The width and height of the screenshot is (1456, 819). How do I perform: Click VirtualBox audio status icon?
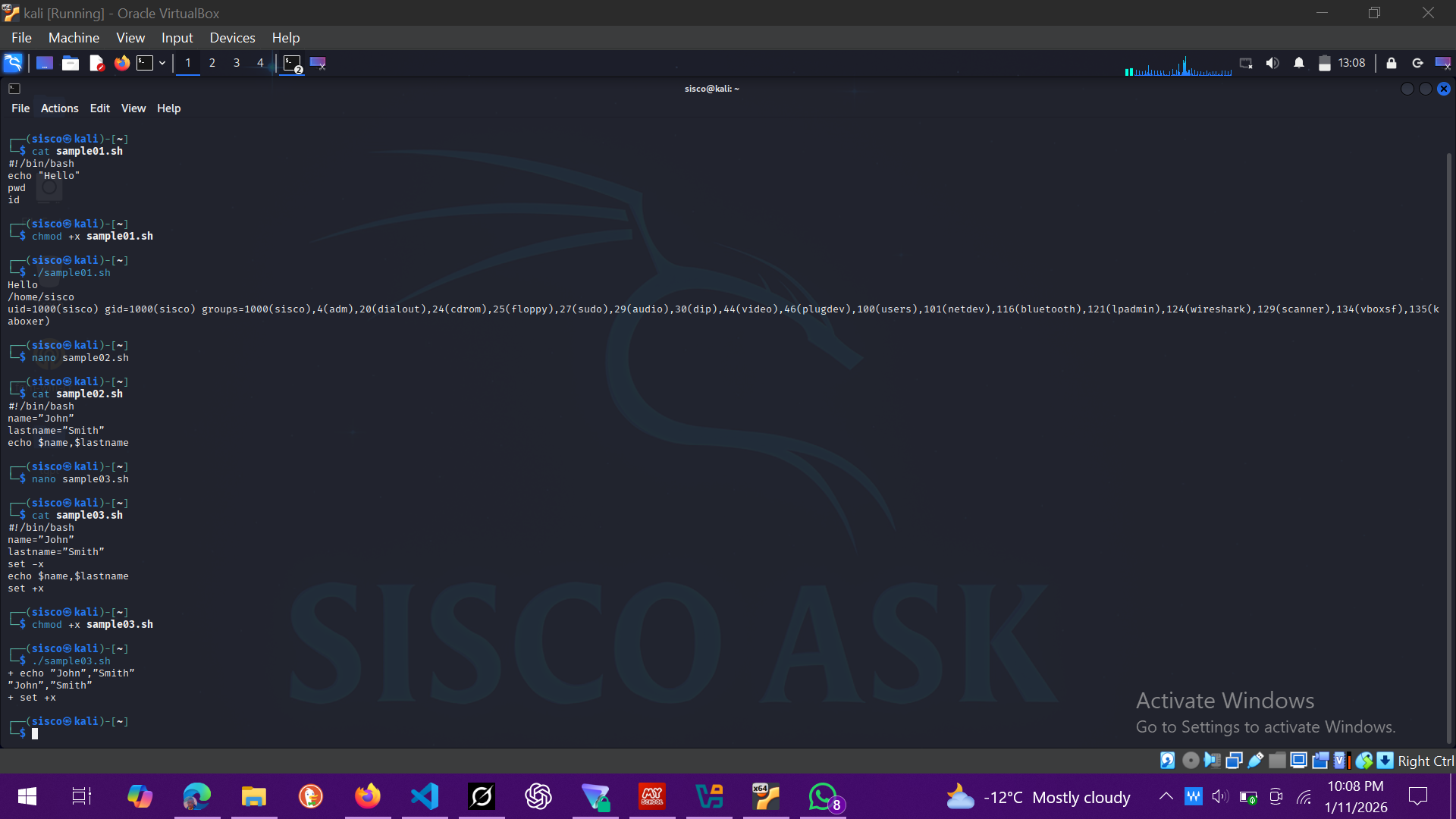coord(1213,761)
